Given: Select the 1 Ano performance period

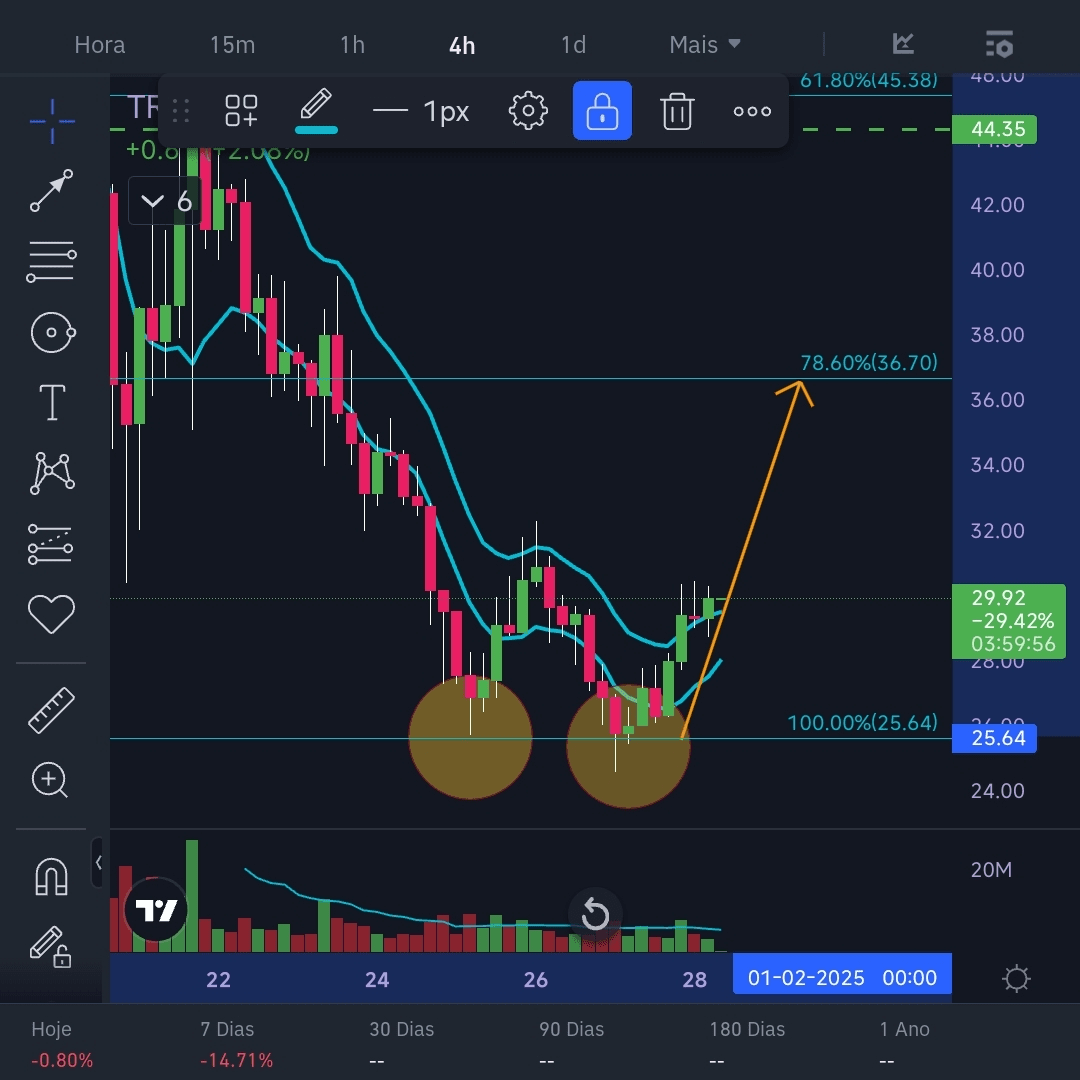Looking at the screenshot, I should coord(904,1029).
